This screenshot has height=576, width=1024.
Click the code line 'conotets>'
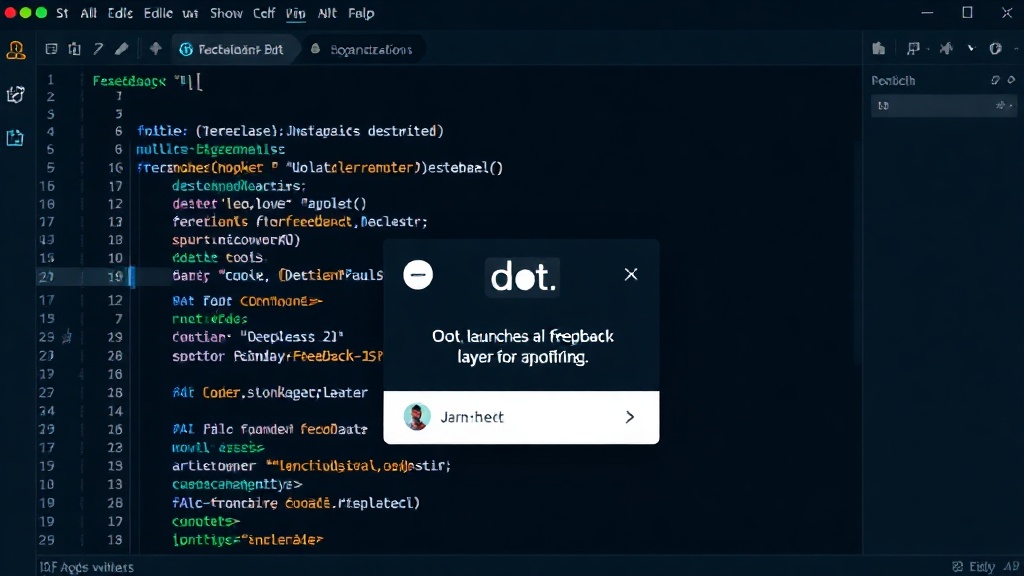point(206,521)
